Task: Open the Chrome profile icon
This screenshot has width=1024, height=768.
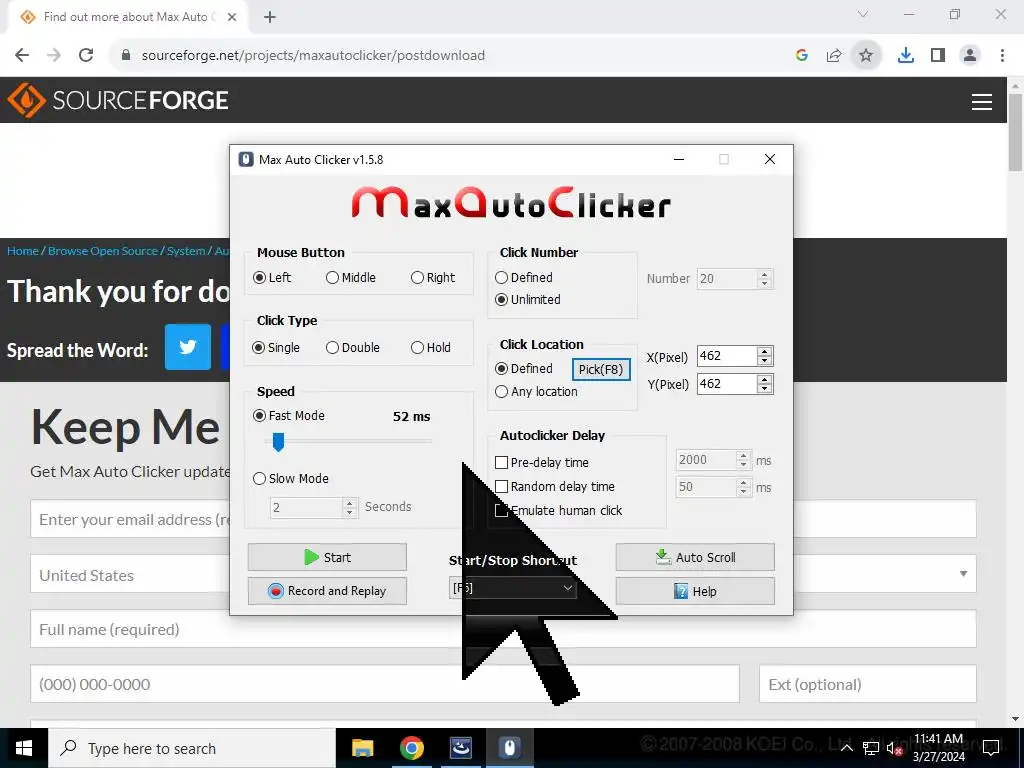Action: tap(970, 56)
